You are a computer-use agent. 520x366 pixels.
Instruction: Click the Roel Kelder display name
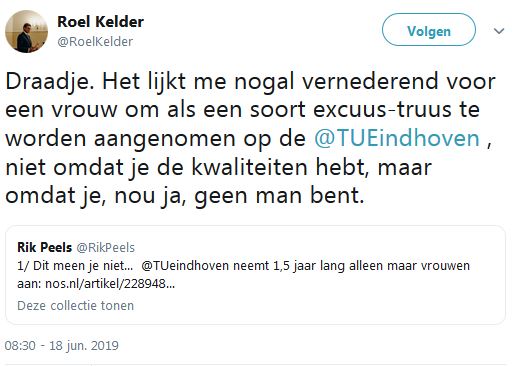point(100,22)
